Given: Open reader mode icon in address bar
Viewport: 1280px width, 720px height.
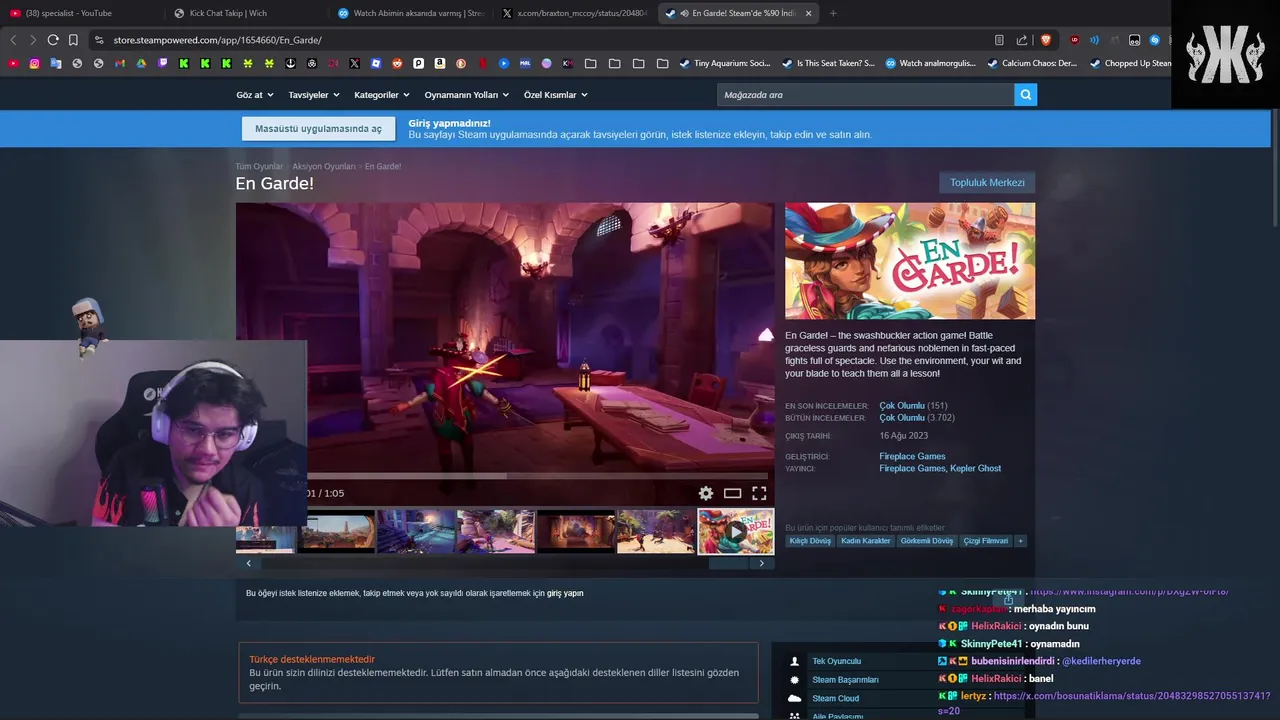Looking at the screenshot, I should [x=999, y=40].
